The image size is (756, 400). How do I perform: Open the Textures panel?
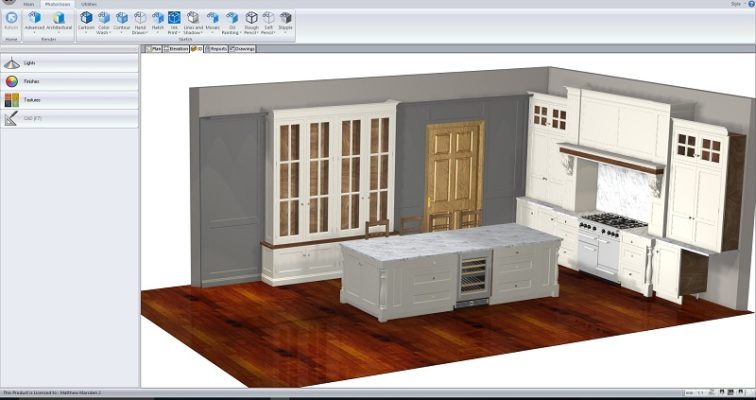pyautogui.click(x=69, y=100)
